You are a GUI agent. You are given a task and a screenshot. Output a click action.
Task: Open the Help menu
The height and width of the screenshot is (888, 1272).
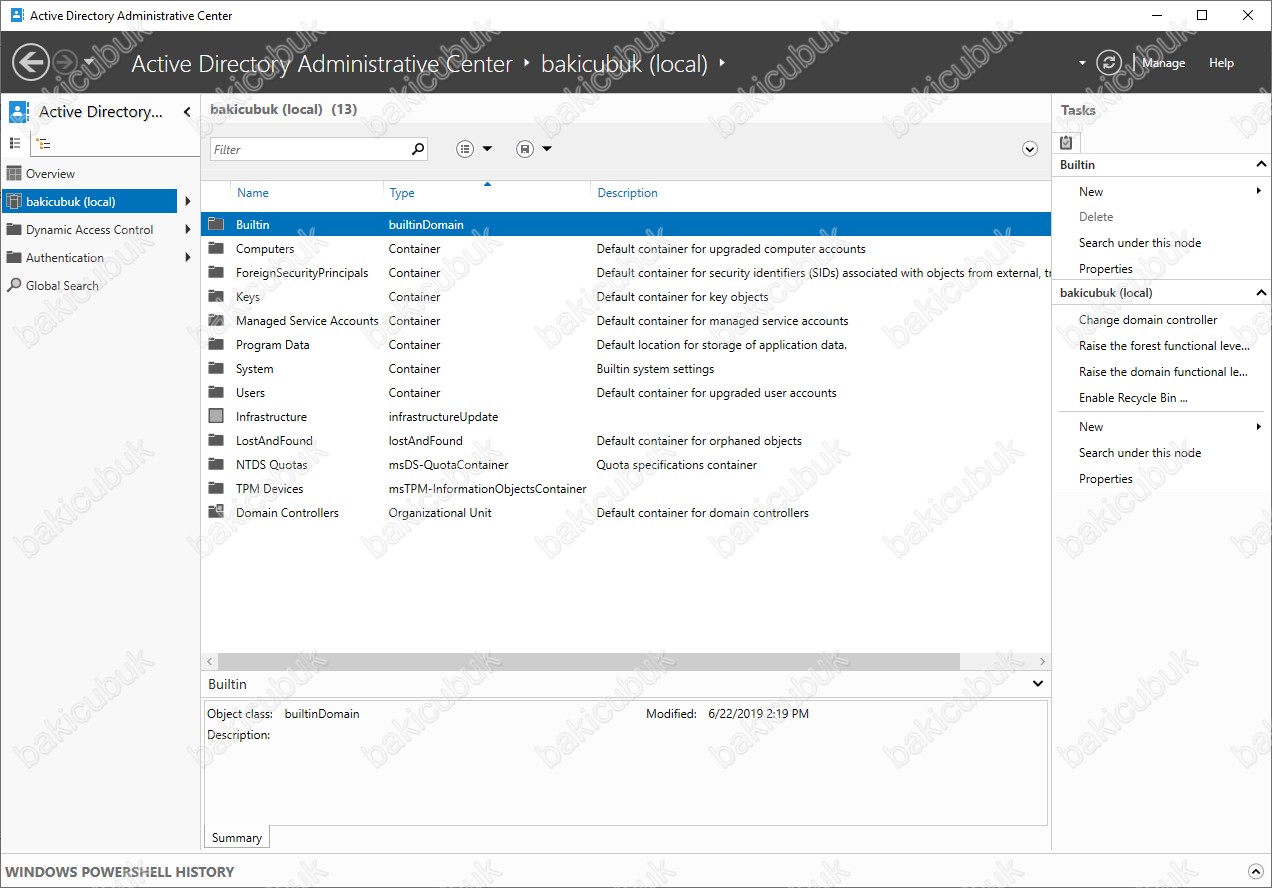[1221, 63]
